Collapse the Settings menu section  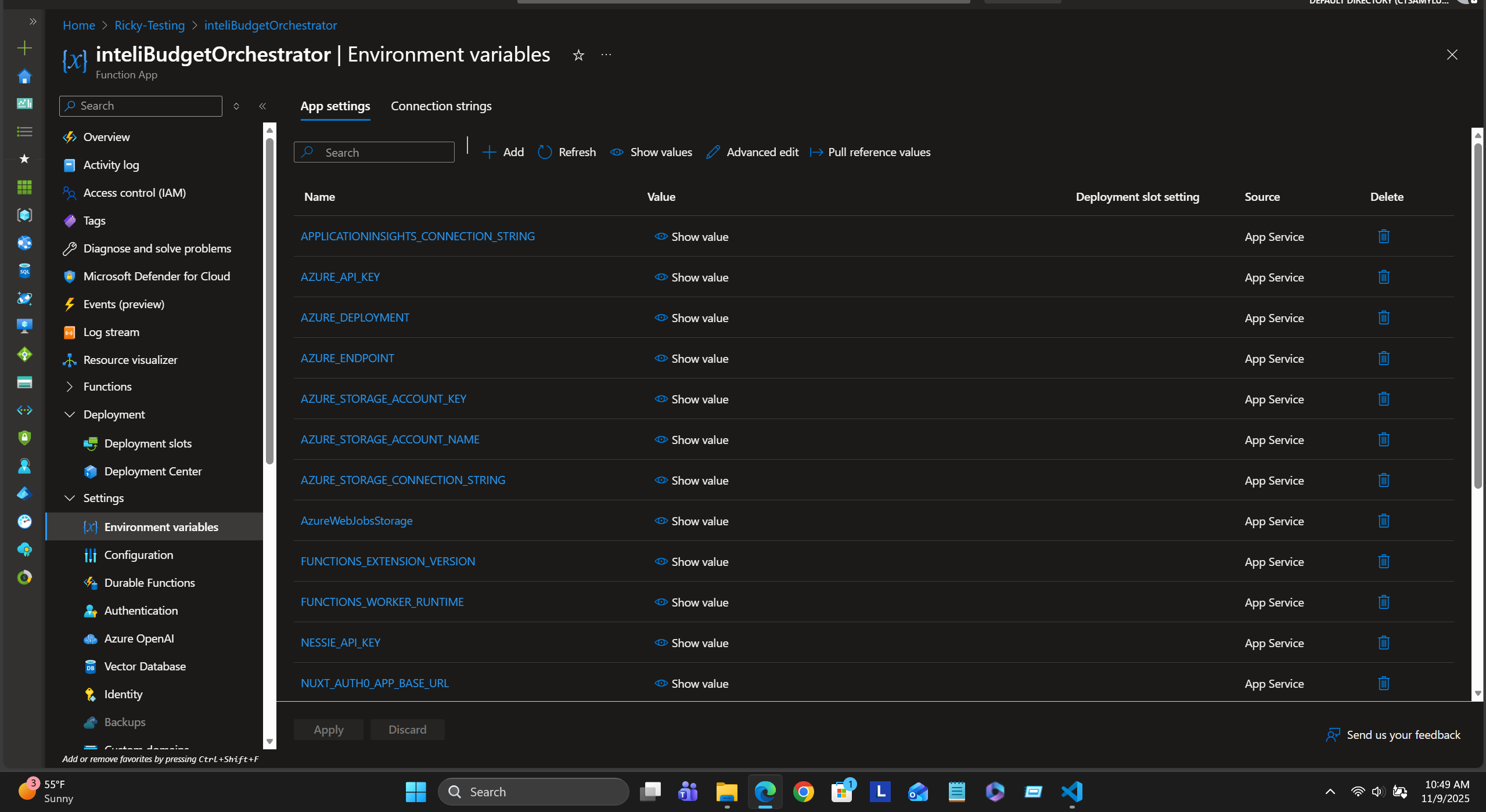70,498
